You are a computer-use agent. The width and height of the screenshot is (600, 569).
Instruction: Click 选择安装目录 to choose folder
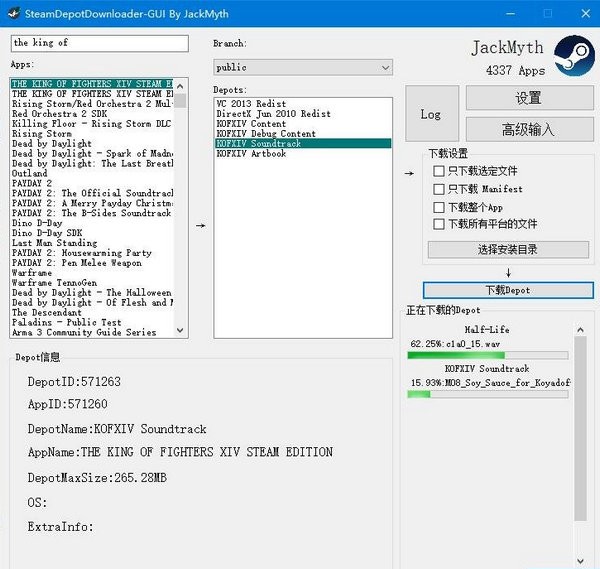tap(507, 249)
